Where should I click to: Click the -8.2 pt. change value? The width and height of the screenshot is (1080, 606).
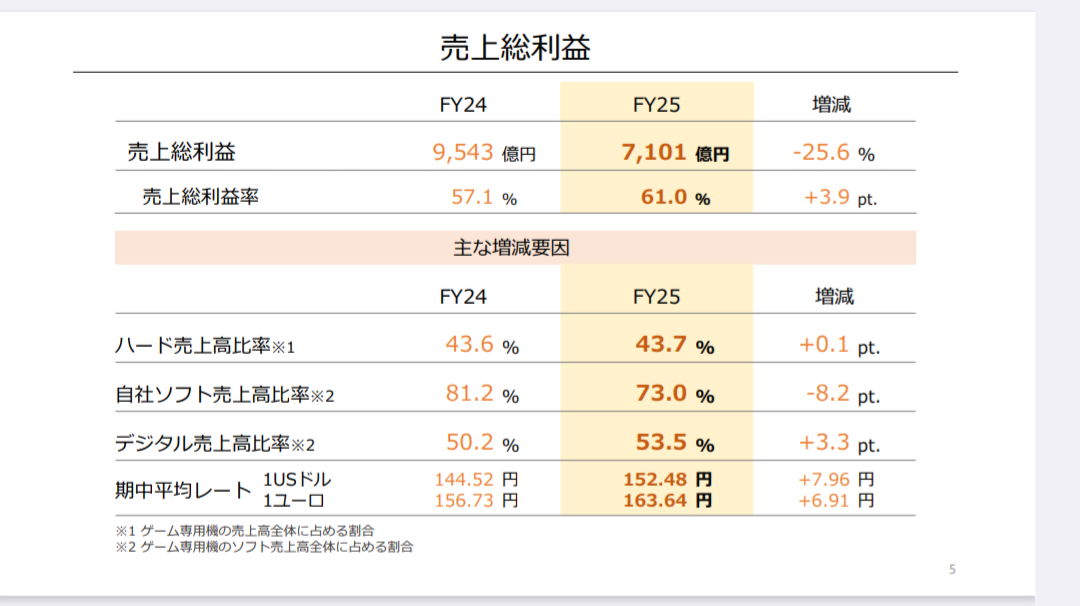(842, 394)
